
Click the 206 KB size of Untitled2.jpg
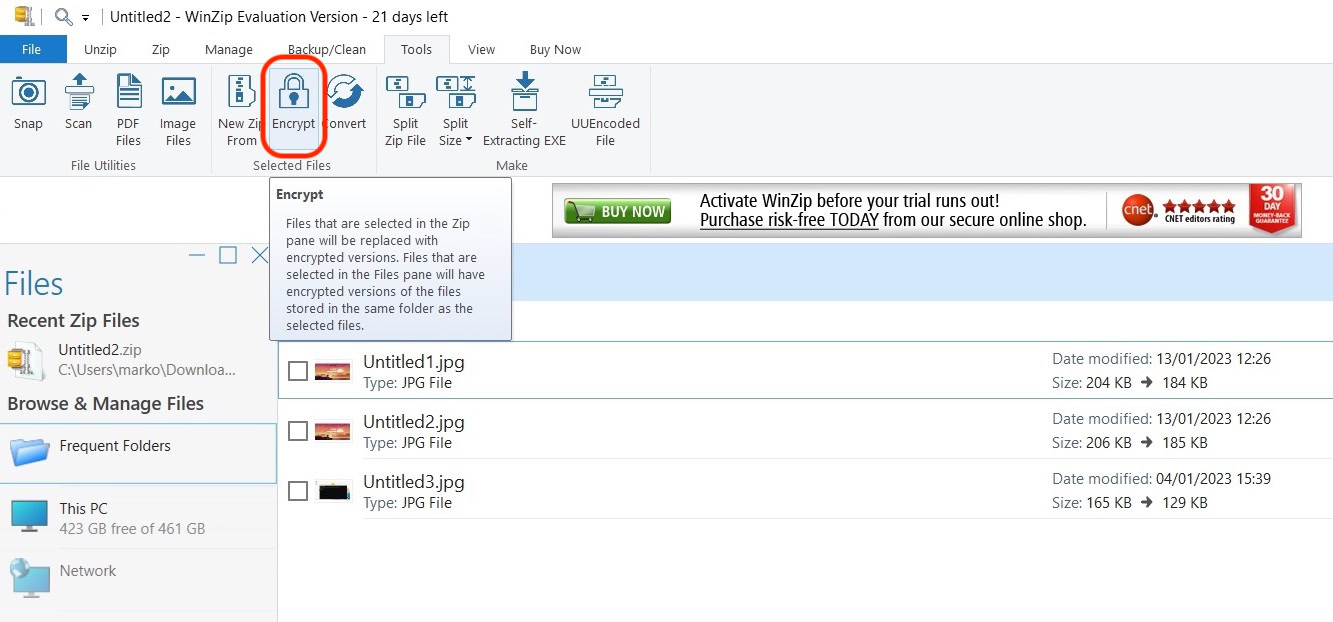click(x=1108, y=443)
